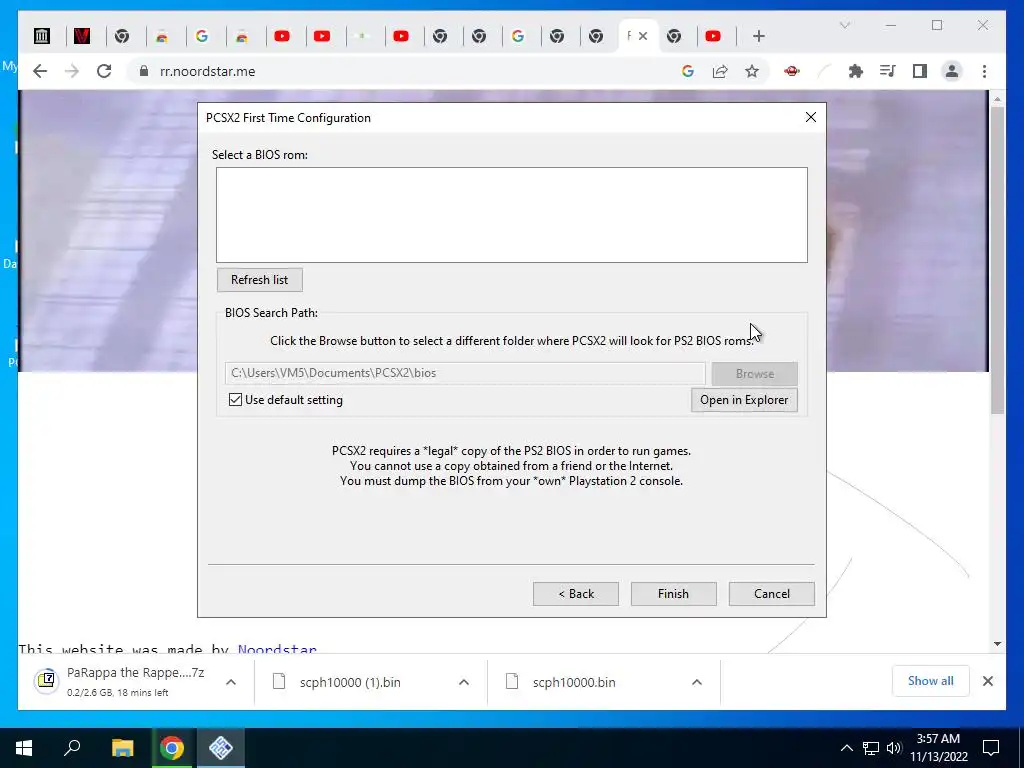Screen dimensions: 1024x768
Task: Select the PCSX2 icon in the taskbar
Action: point(221,748)
